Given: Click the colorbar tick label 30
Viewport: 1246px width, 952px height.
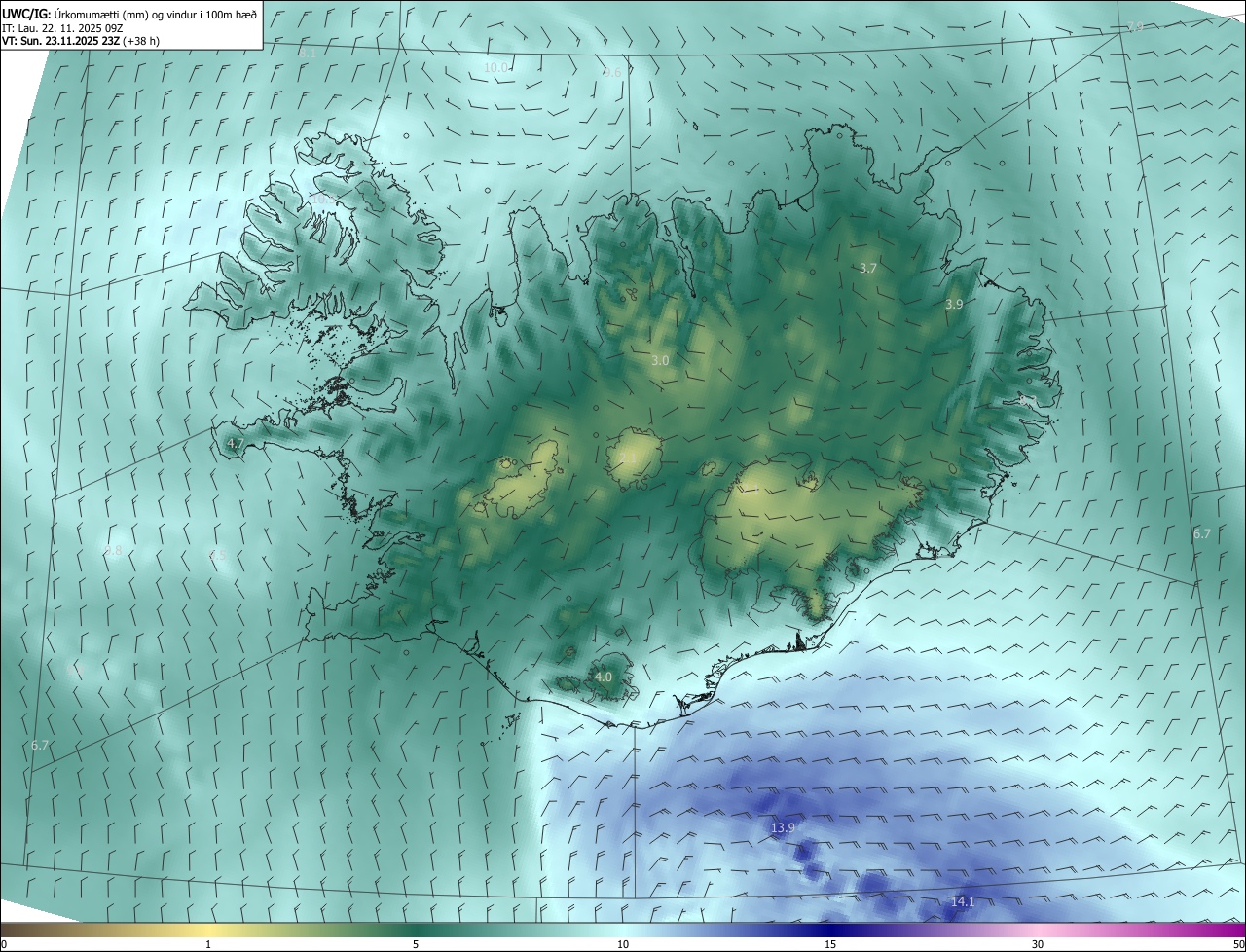Looking at the screenshot, I should (1038, 944).
